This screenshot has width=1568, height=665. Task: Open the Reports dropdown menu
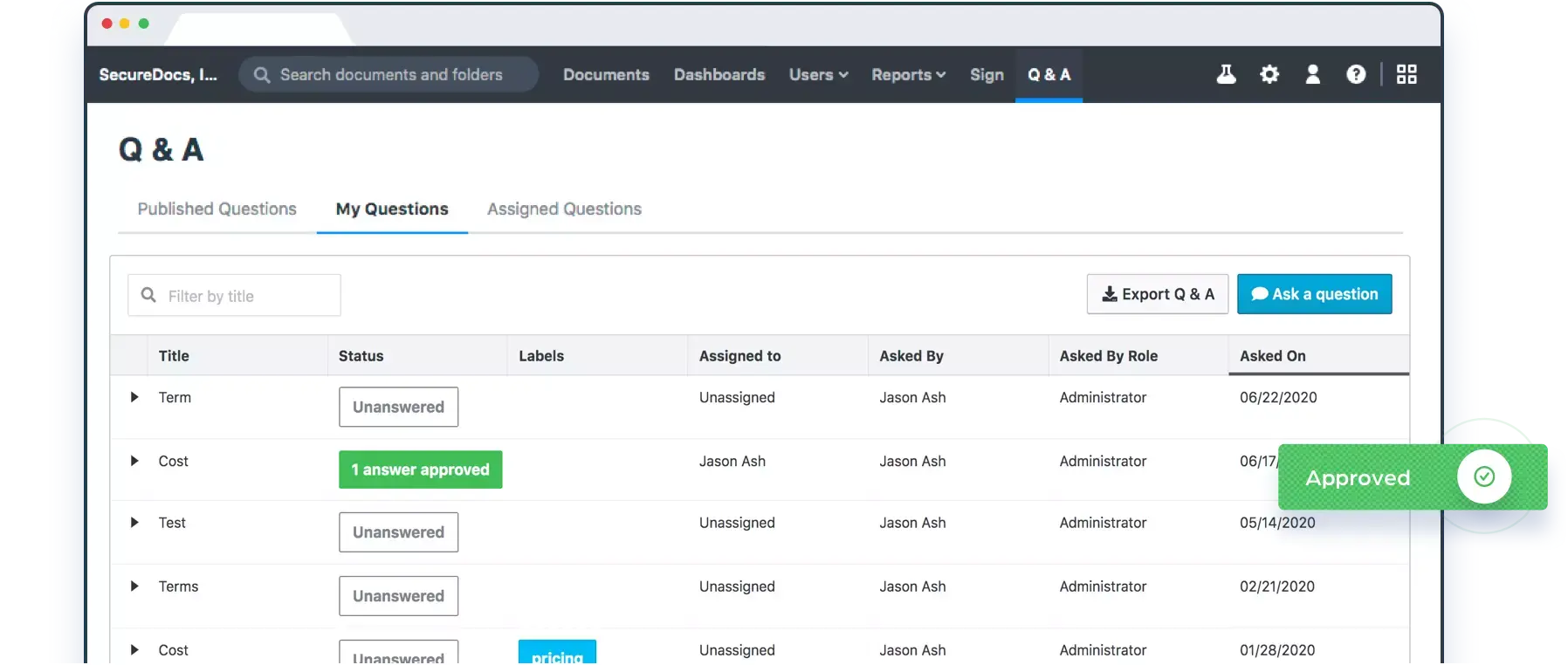pos(909,75)
